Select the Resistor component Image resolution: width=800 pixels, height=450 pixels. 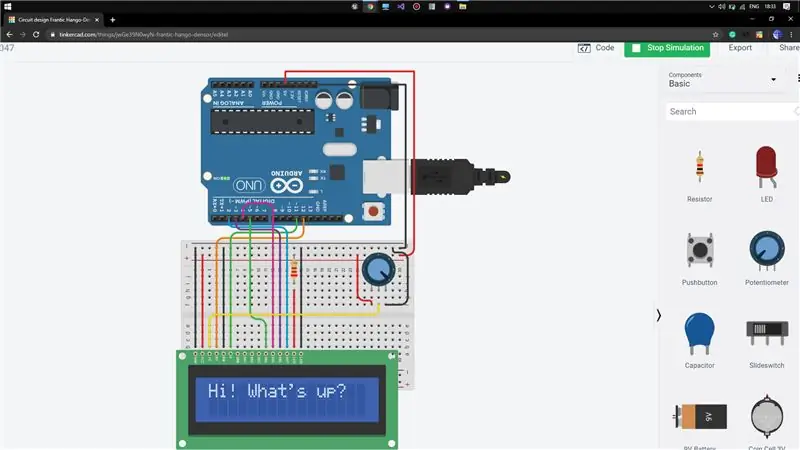[x=699, y=176]
